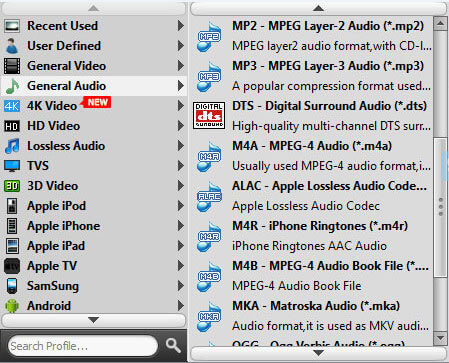Click the Search Profile input field
The image size is (449, 363).
tap(83, 346)
